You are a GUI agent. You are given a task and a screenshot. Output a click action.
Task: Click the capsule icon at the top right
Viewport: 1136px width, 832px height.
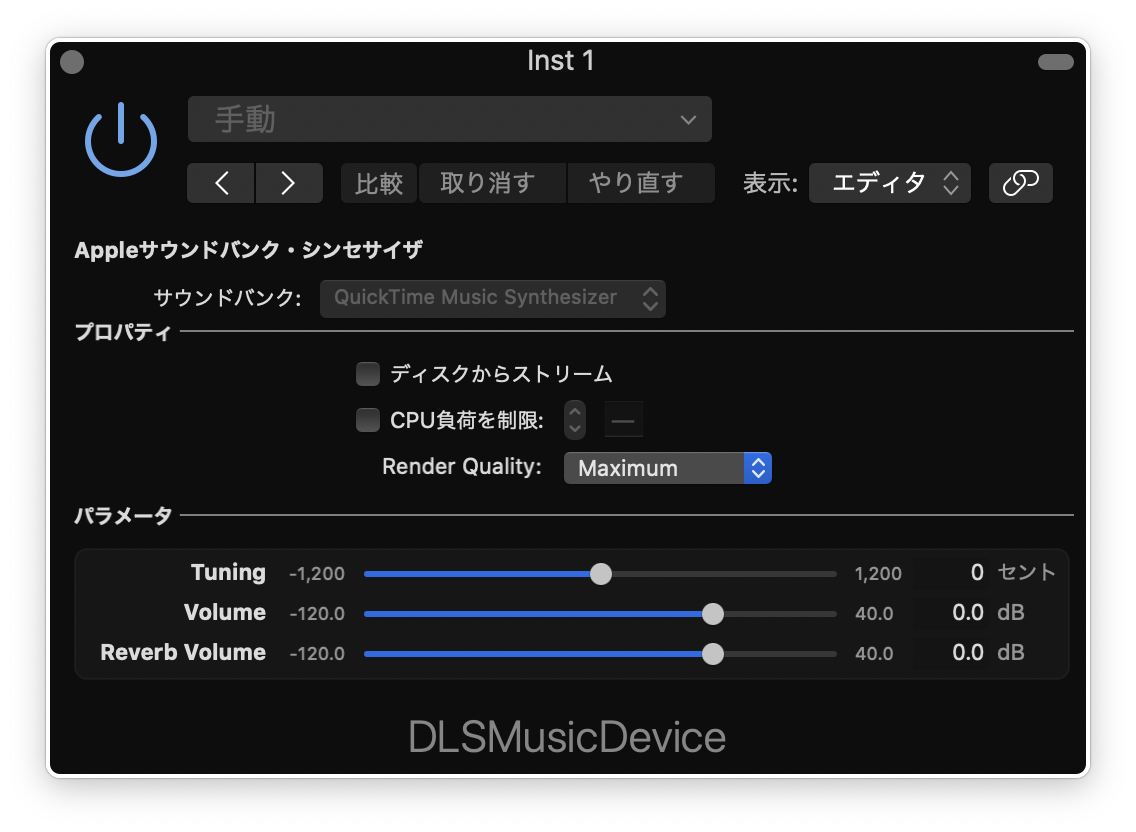[1055, 61]
